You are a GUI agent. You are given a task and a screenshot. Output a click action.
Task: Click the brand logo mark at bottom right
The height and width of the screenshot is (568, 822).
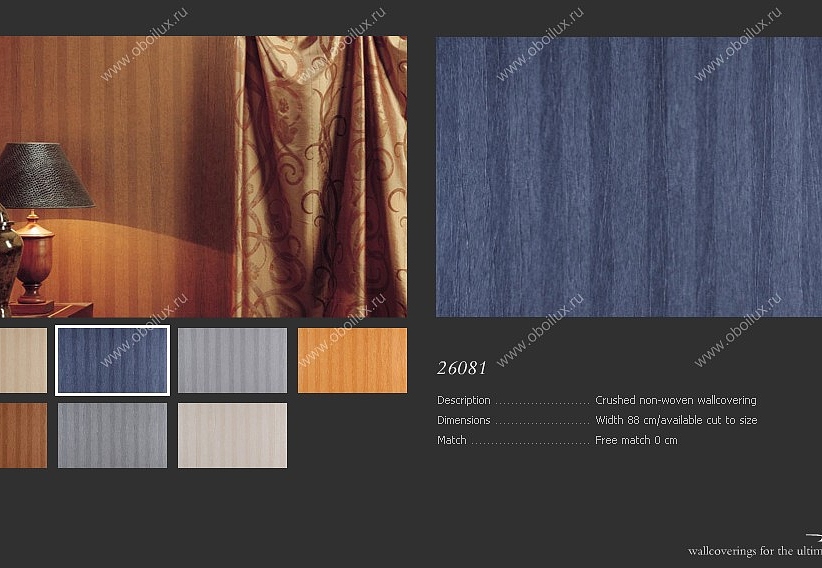814,537
